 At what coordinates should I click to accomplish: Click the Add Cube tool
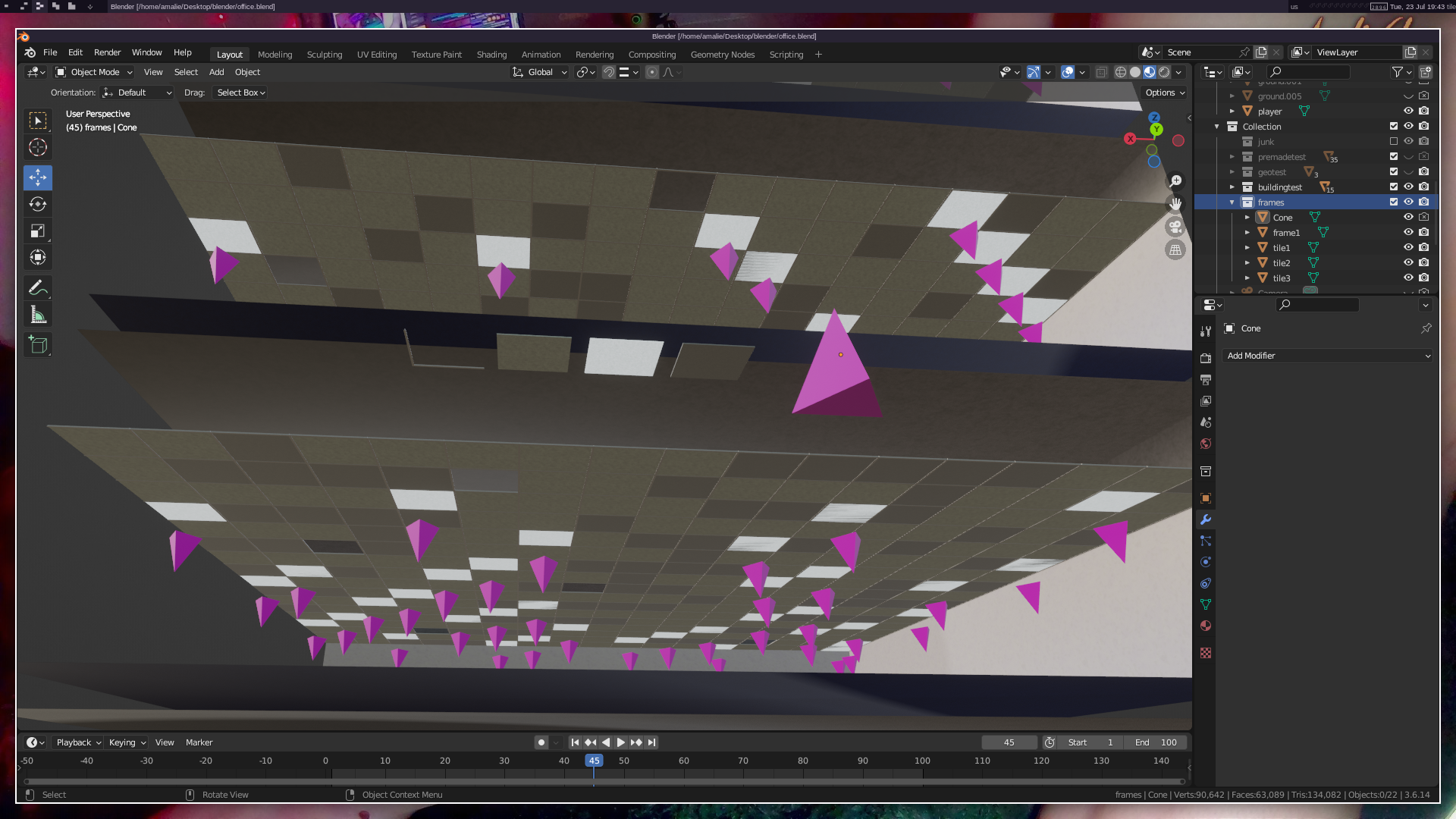(x=38, y=345)
